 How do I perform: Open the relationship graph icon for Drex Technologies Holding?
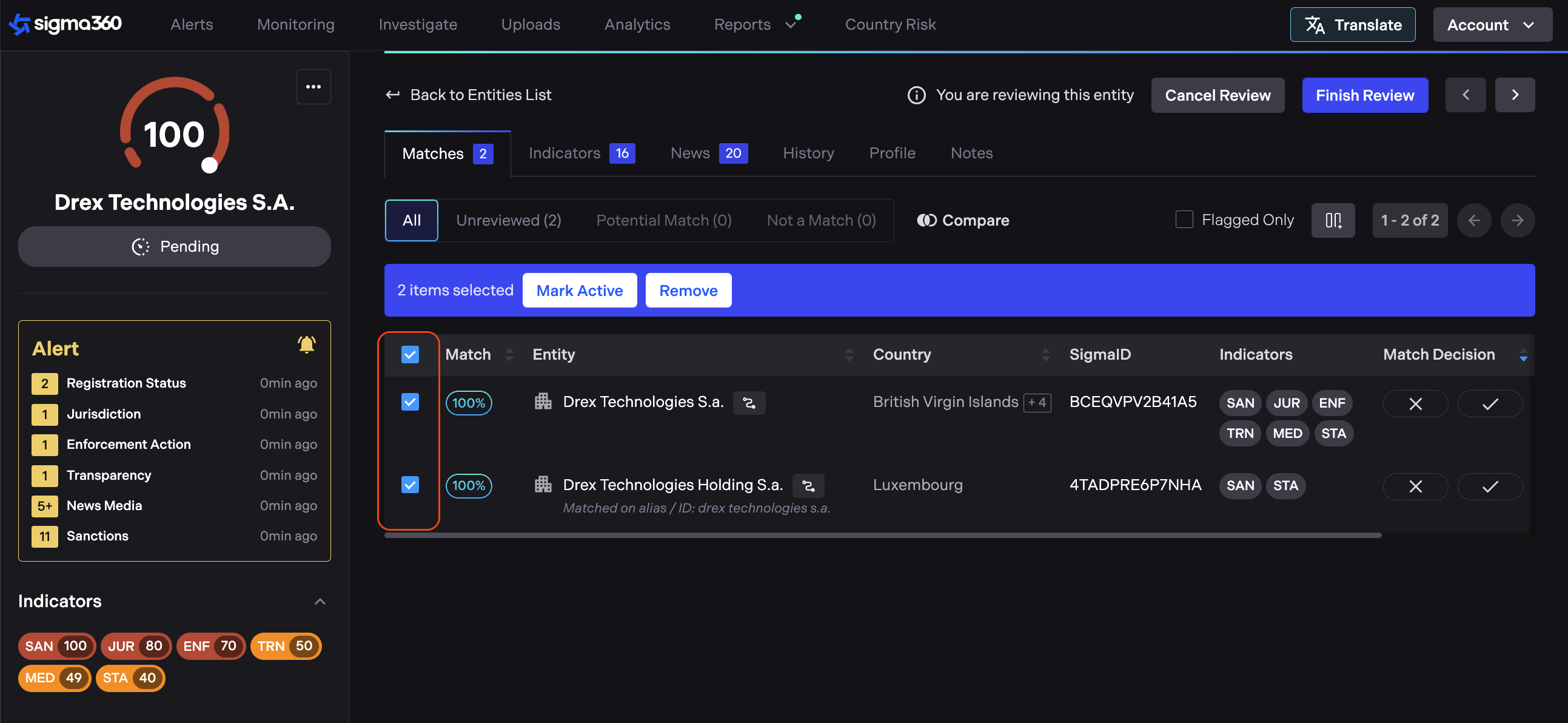[808, 486]
